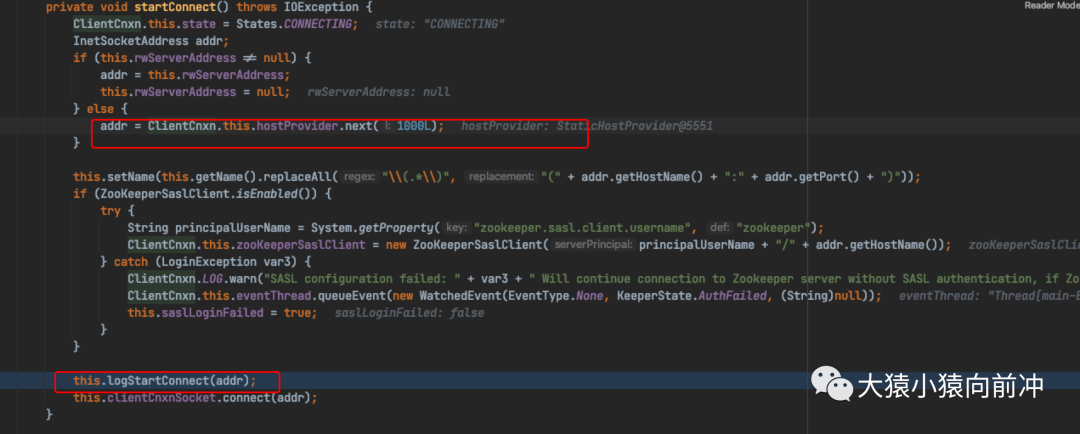
Task: Click string "zookeeper.sasl.client.username"
Action: [x=585, y=228]
